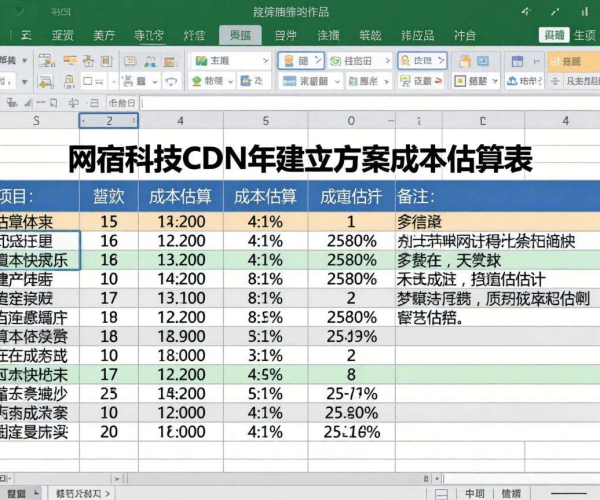Click the blue picture icon next to green person
Screen dimensions: 600x500
pyautogui.click(x=245, y=81)
